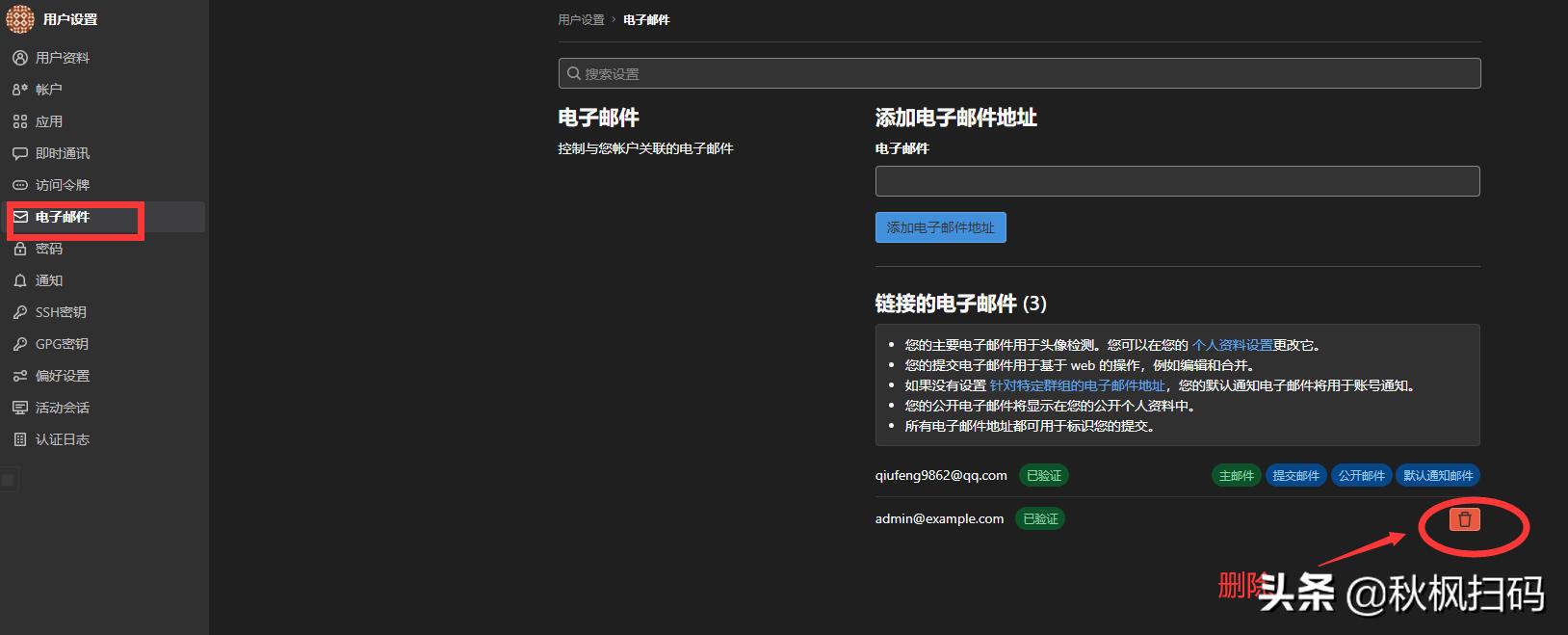The height and width of the screenshot is (635, 1568).
Task: Open 应用 menu item
Action: click(x=104, y=121)
